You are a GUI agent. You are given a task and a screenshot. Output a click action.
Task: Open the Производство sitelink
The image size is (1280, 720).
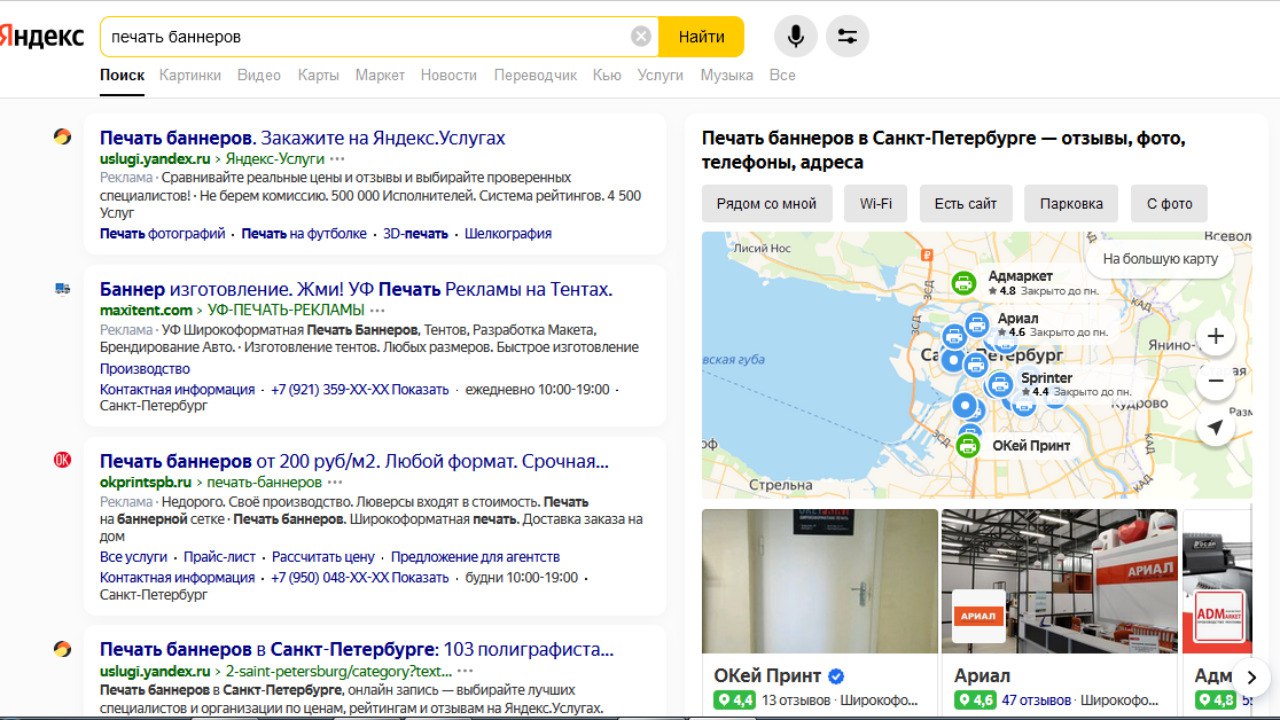tap(145, 369)
